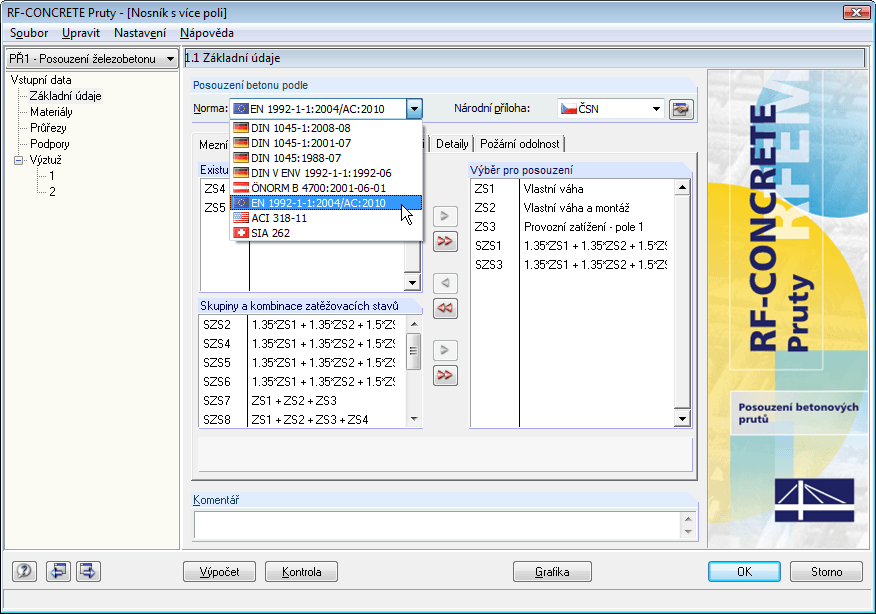Choose DIN V ENV 1992-1-1:1992-06 standard
876x614 pixels.
(326, 173)
